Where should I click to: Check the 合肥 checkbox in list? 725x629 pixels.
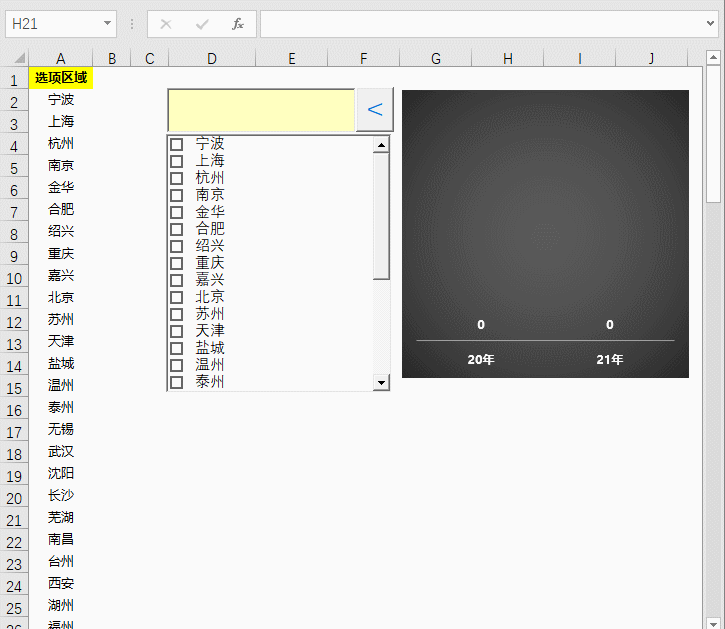[176, 229]
